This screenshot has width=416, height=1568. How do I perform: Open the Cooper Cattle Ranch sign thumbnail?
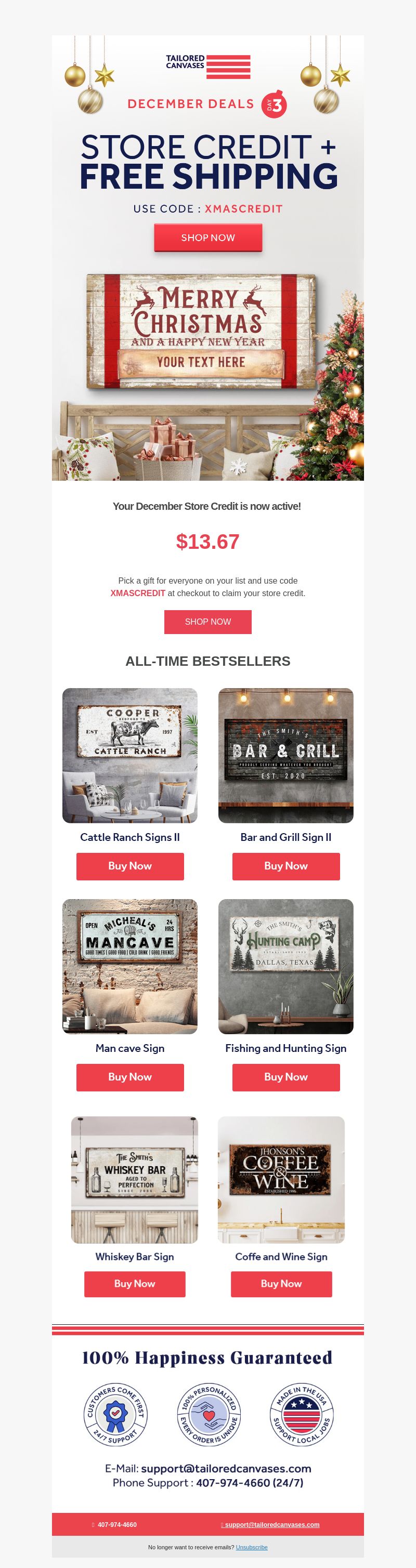click(x=129, y=755)
